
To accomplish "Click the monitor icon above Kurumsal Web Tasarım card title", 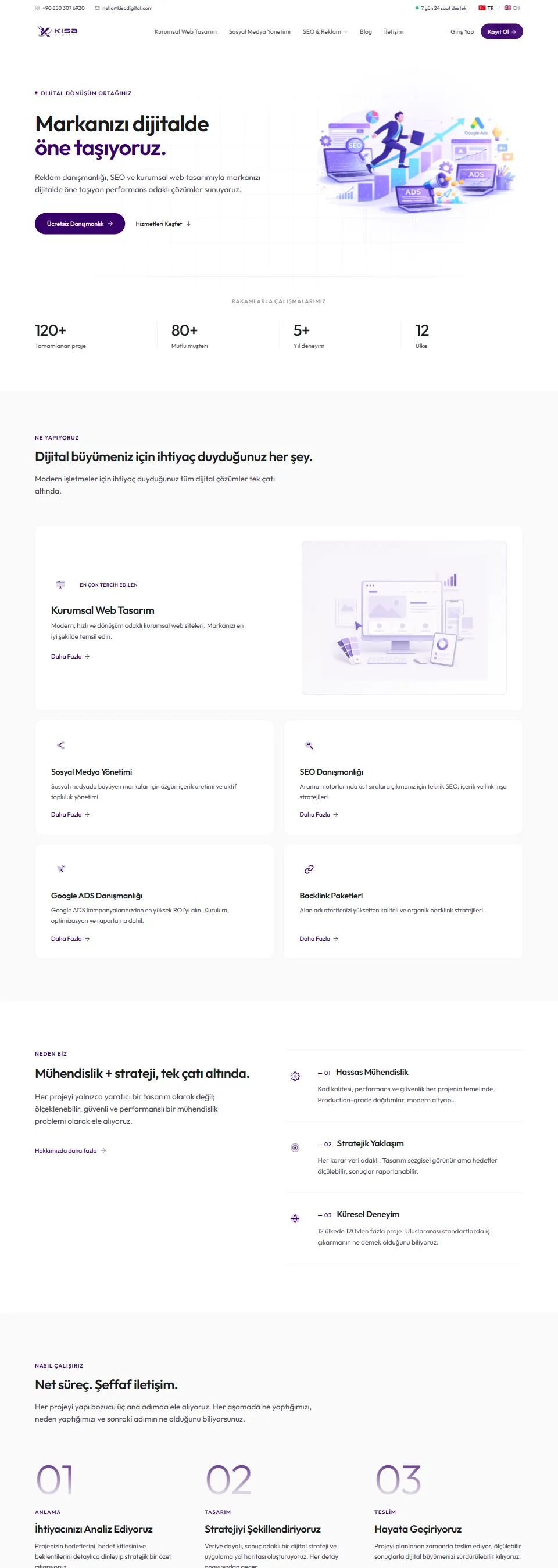I will (x=60, y=585).
